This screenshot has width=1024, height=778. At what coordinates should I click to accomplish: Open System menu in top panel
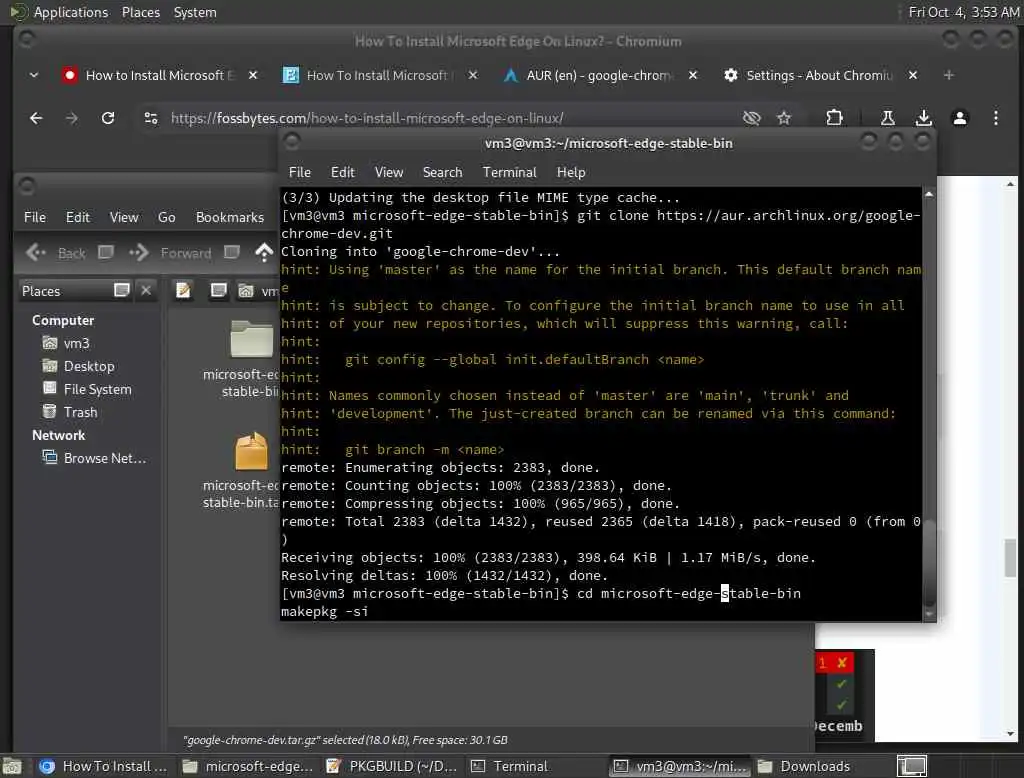click(195, 12)
